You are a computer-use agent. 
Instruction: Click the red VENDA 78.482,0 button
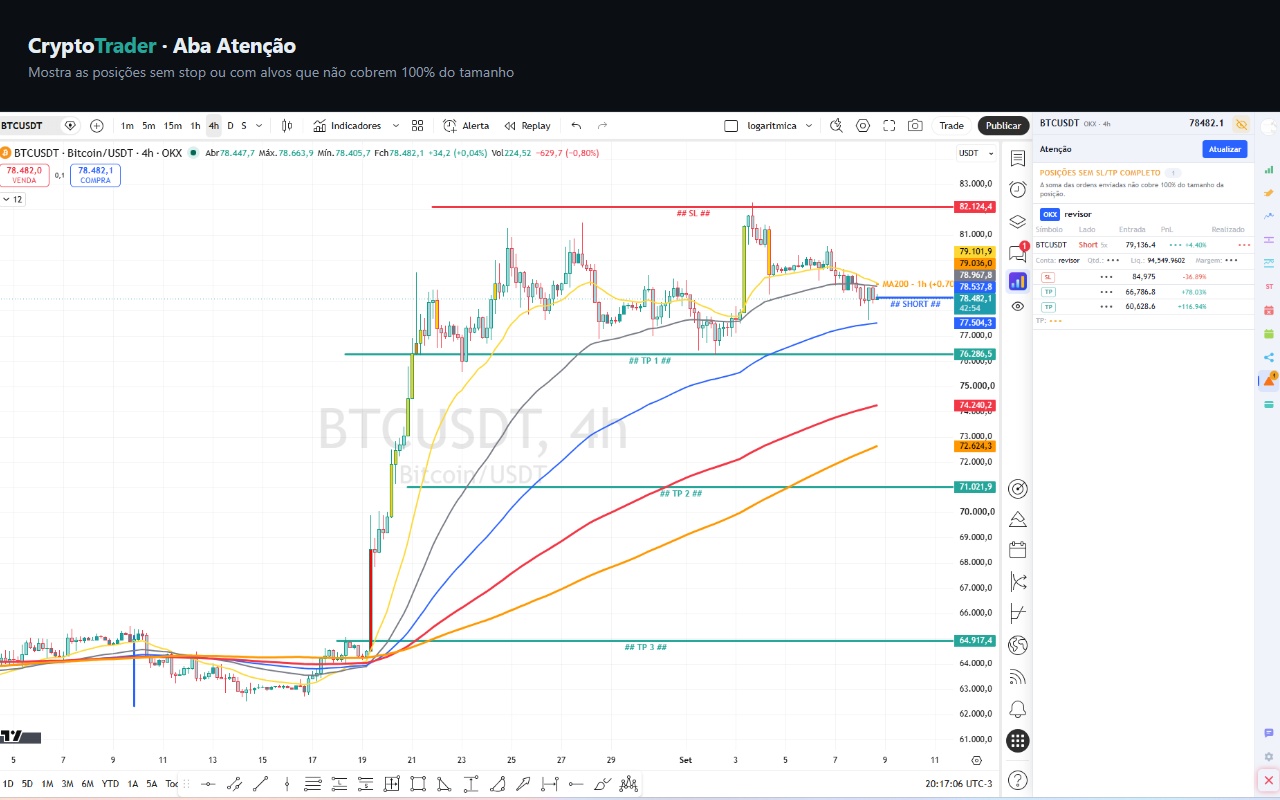(x=24, y=175)
